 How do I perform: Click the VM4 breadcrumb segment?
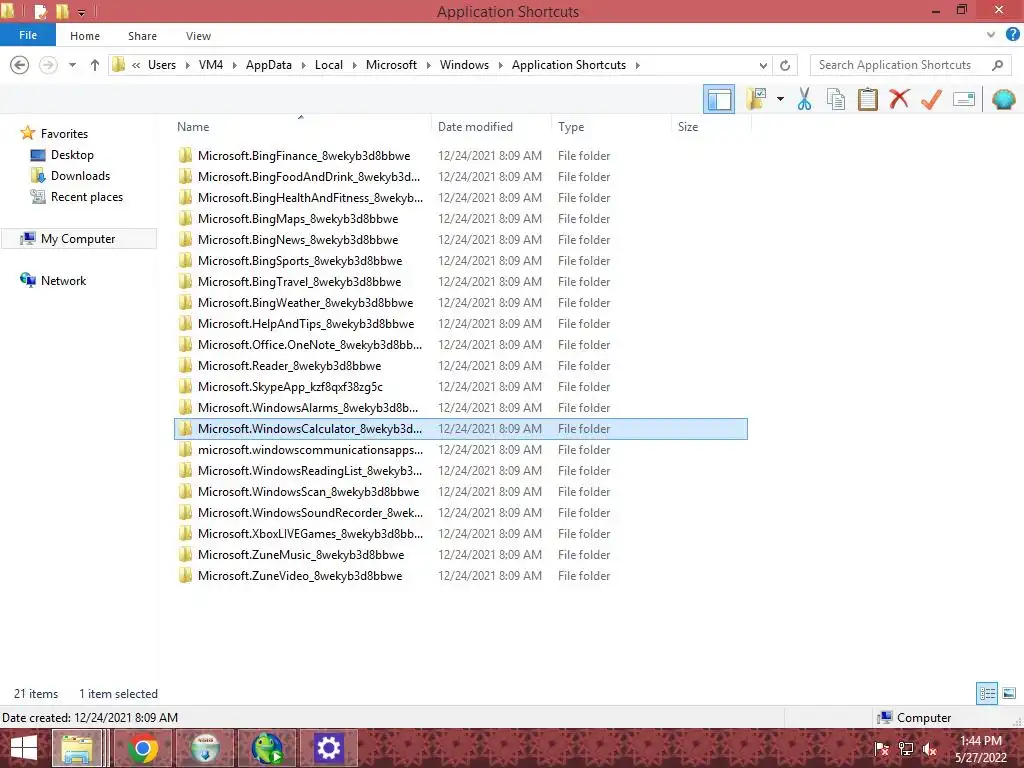[x=211, y=65]
